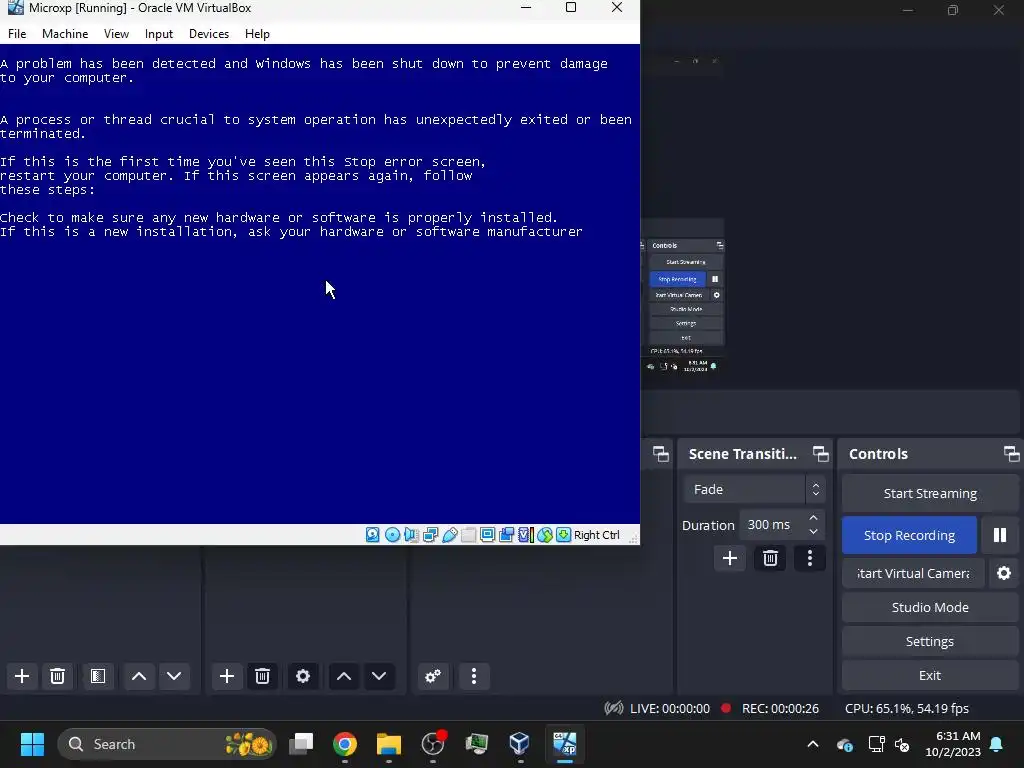Open Google Chrome from the taskbar

[345, 744]
